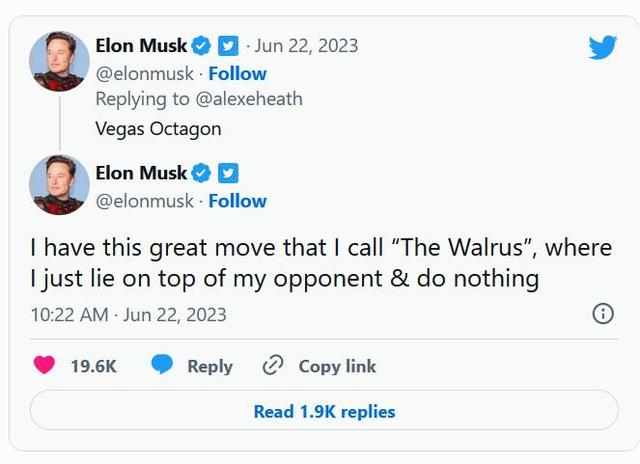Viewport: 640px width, 464px height.
Task: Click the Twitter square badge in the second tweet
Action: click(x=228, y=173)
